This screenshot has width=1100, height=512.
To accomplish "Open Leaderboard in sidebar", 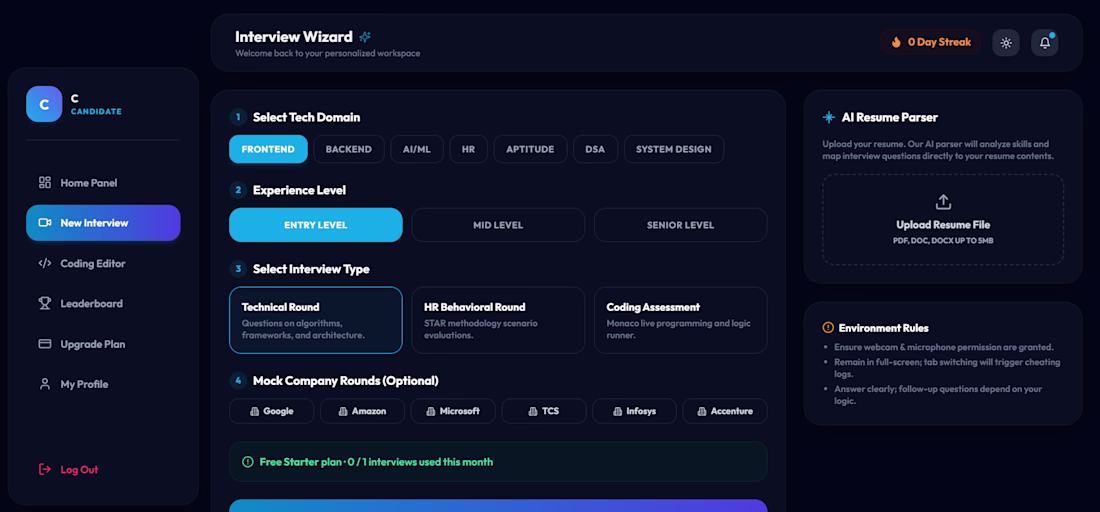I will pyautogui.click(x=103, y=304).
